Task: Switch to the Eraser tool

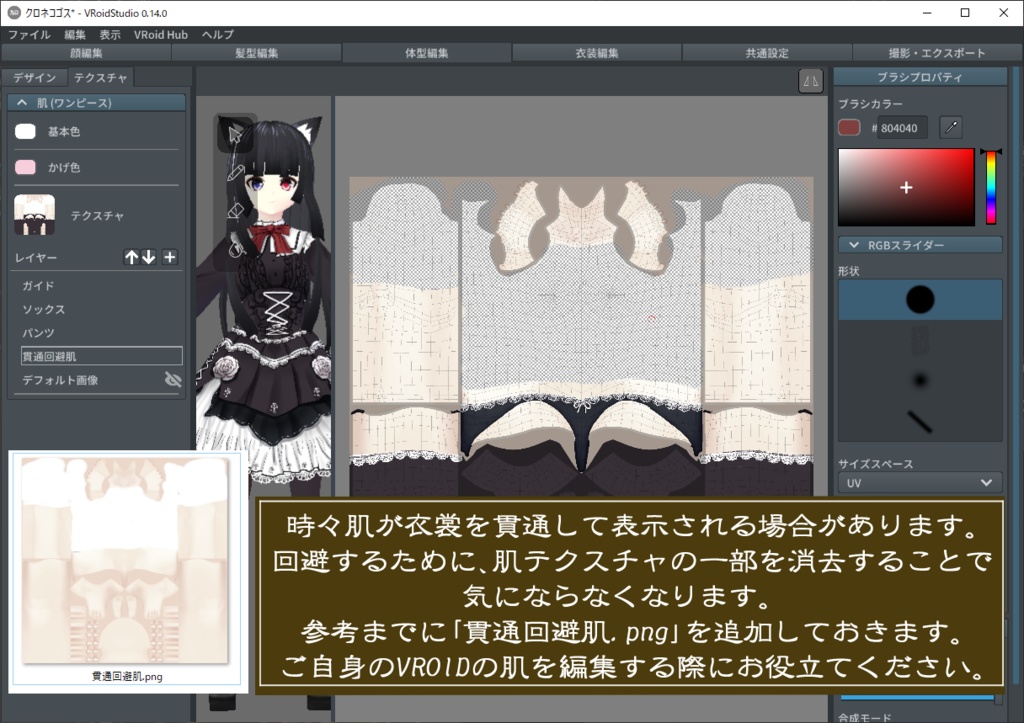Action: click(235, 210)
